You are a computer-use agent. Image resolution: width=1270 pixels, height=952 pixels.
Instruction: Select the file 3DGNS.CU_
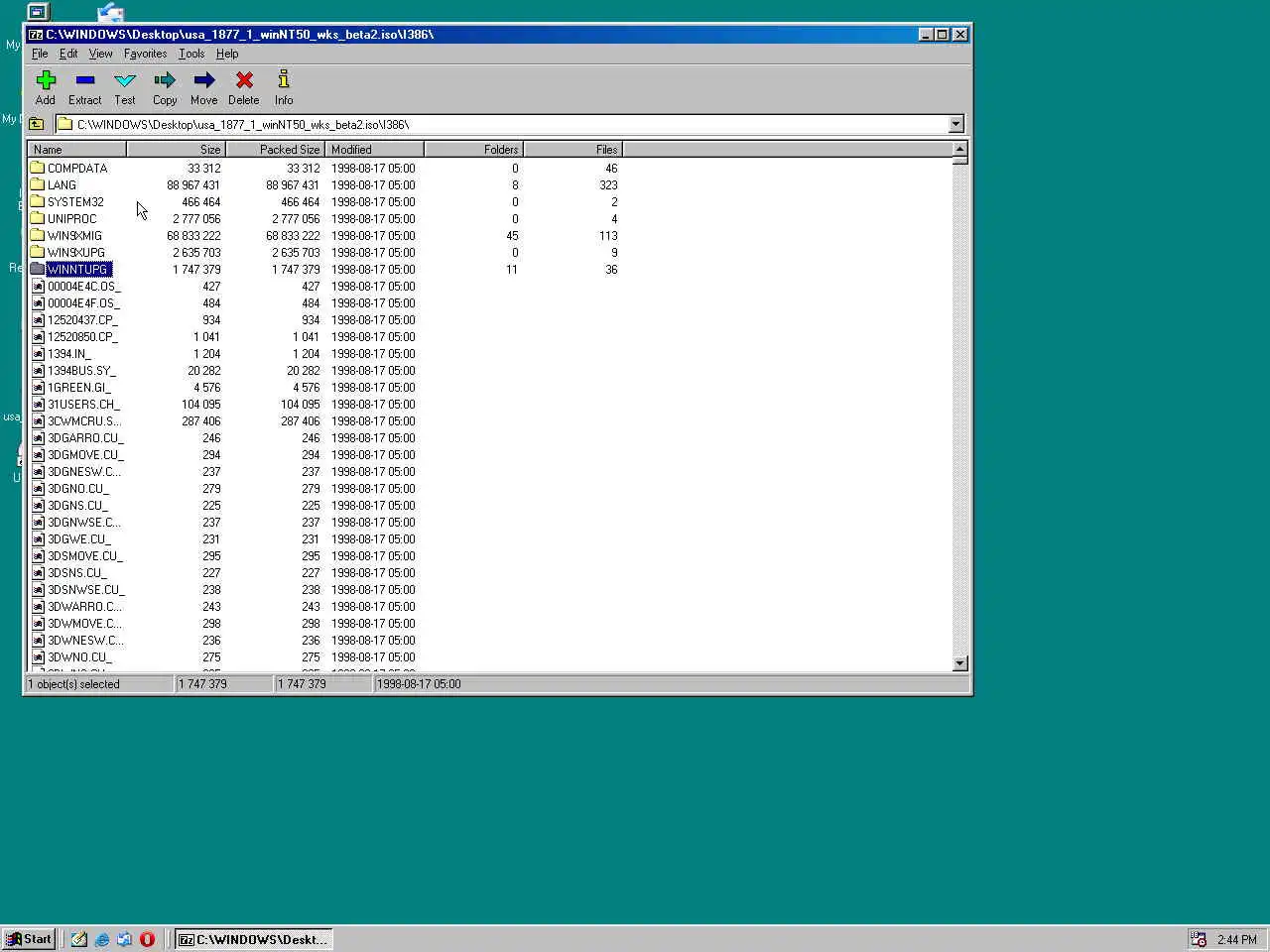[x=77, y=505]
